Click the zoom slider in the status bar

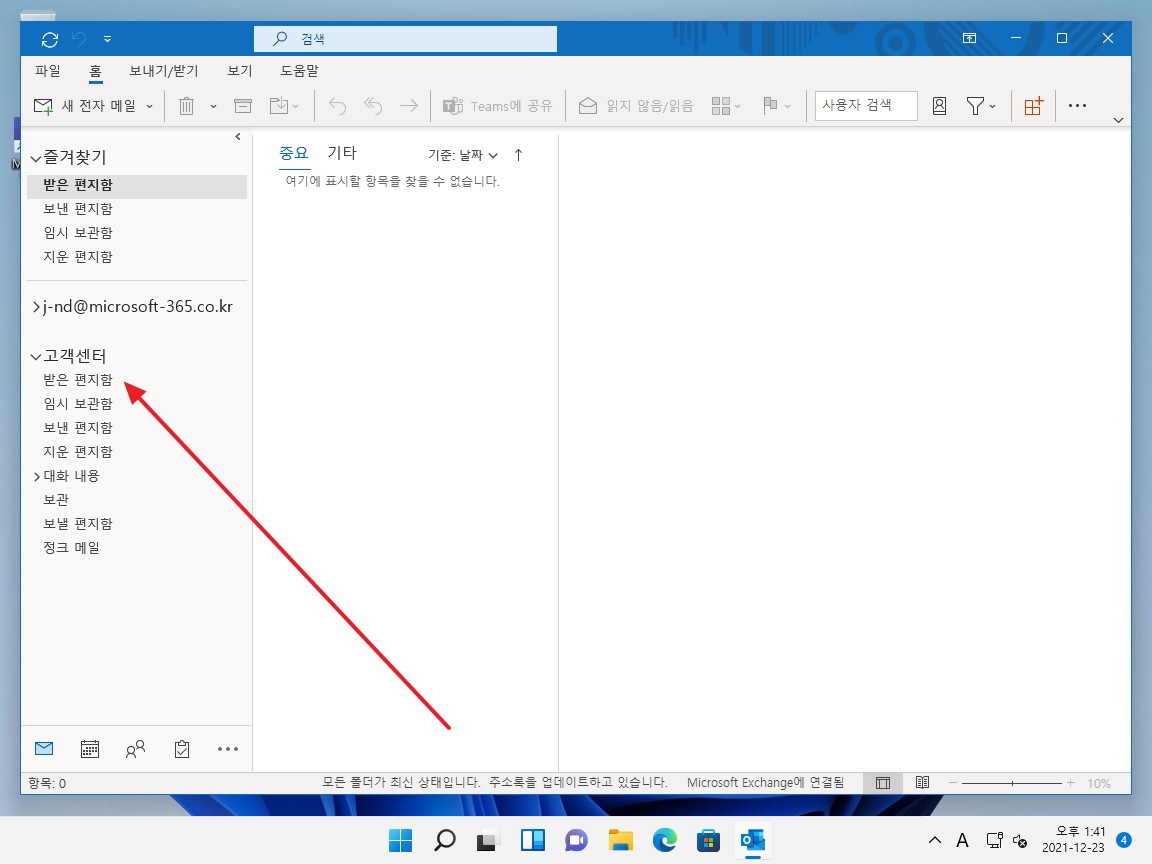tap(1012, 783)
